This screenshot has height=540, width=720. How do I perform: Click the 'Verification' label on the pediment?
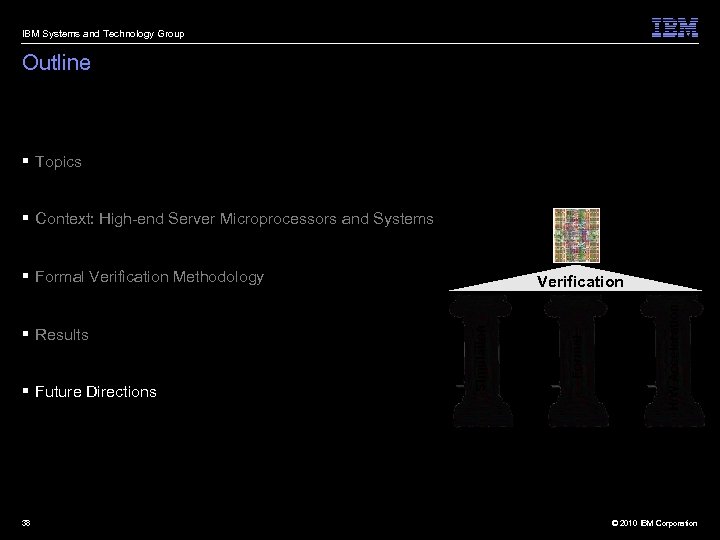[x=580, y=281]
